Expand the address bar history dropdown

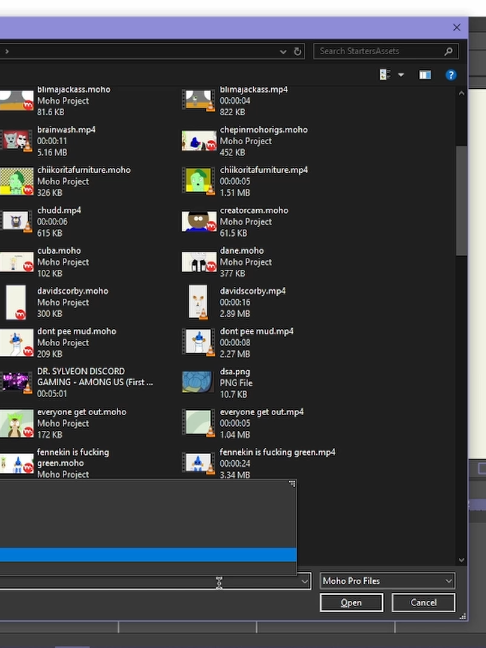click(x=283, y=52)
